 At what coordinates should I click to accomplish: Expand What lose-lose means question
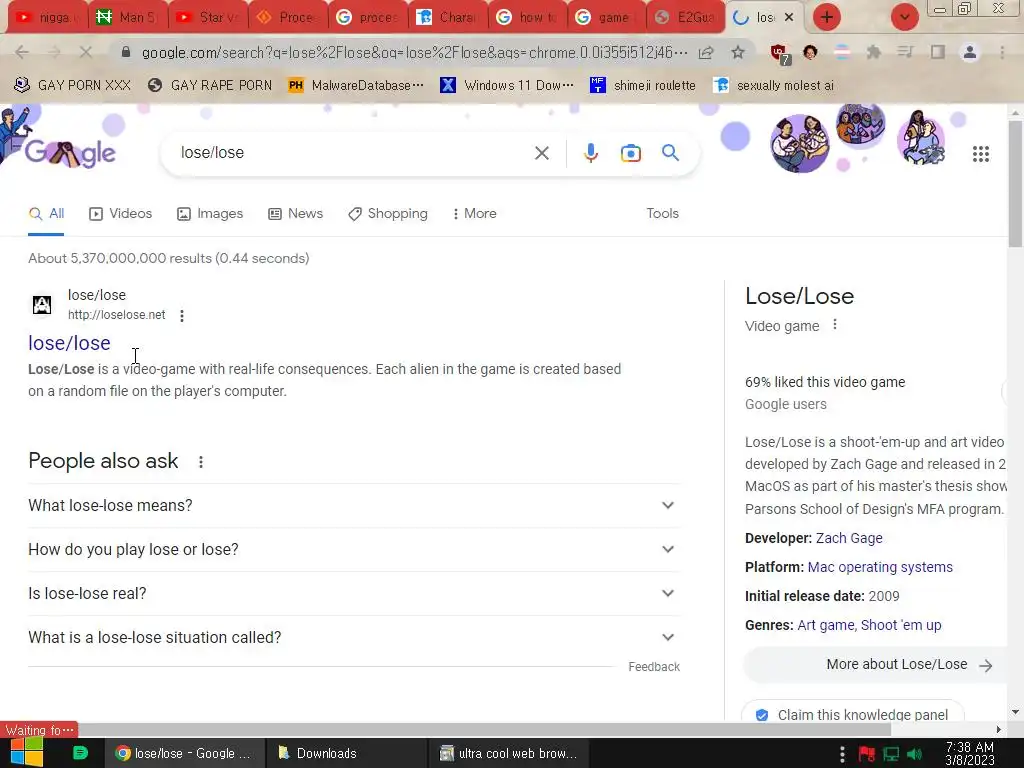354,505
